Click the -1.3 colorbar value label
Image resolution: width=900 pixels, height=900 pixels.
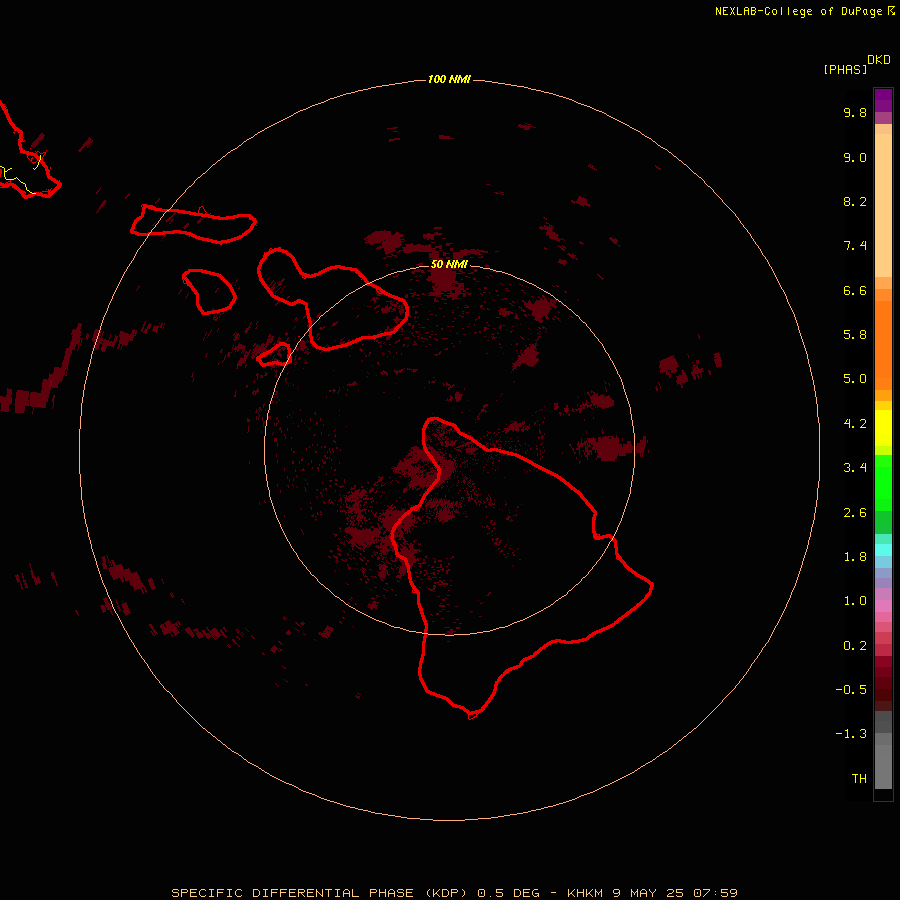click(851, 734)
